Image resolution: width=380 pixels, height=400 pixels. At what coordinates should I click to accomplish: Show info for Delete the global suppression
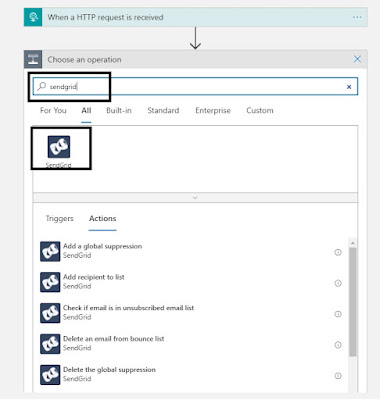(x=338, y=376)
